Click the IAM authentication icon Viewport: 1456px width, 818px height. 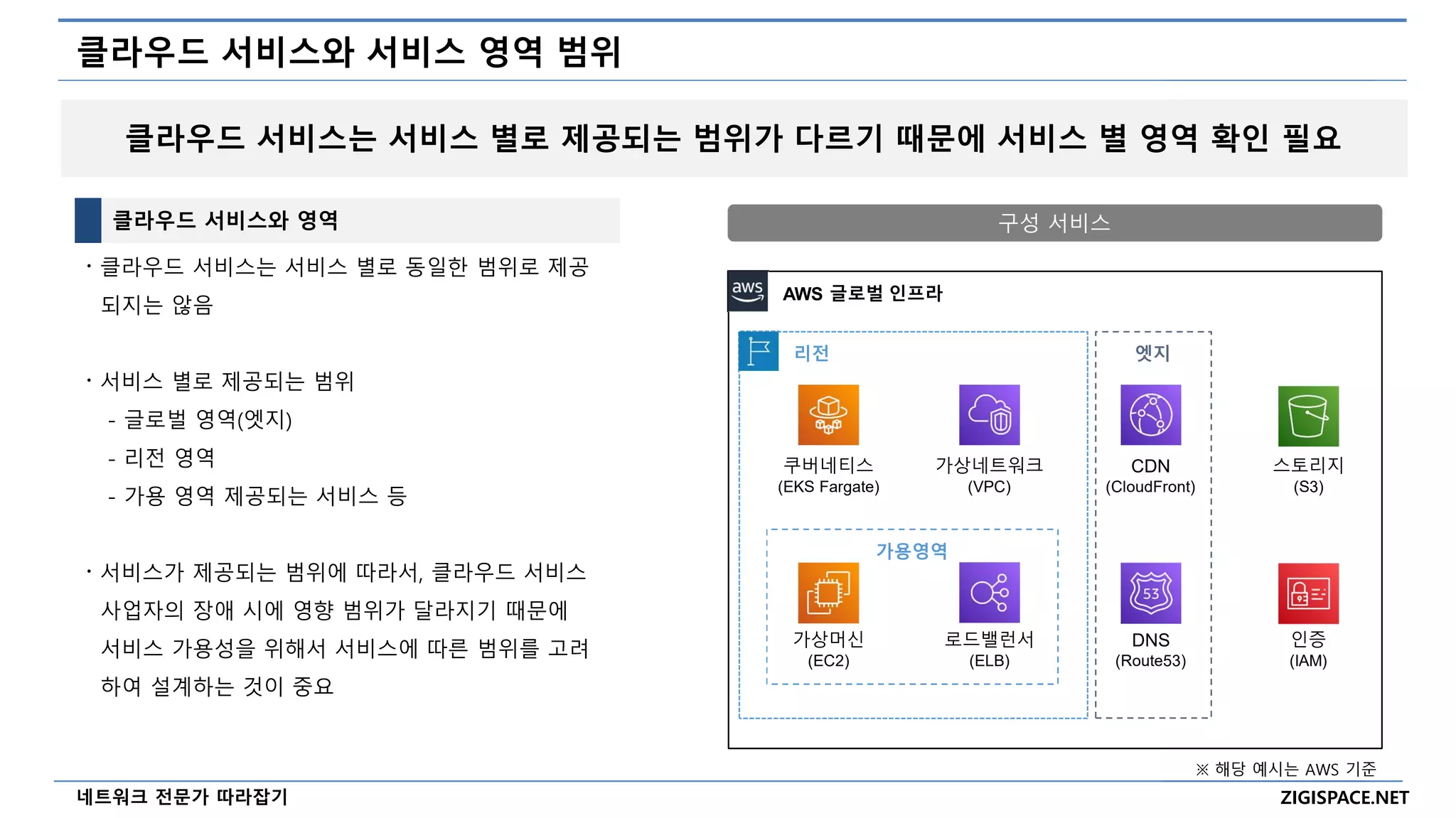pos(1308,593)
